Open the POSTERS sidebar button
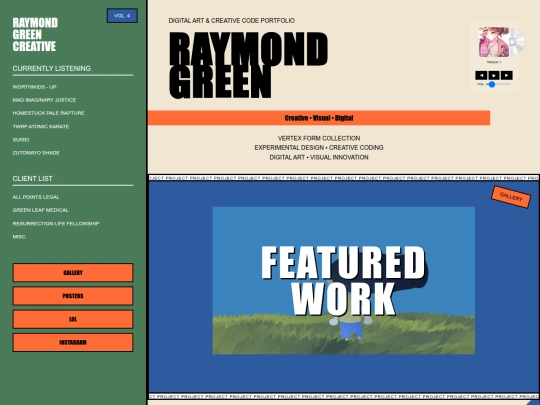The width and height of the screenshot is (540, 405). (73, 296)
